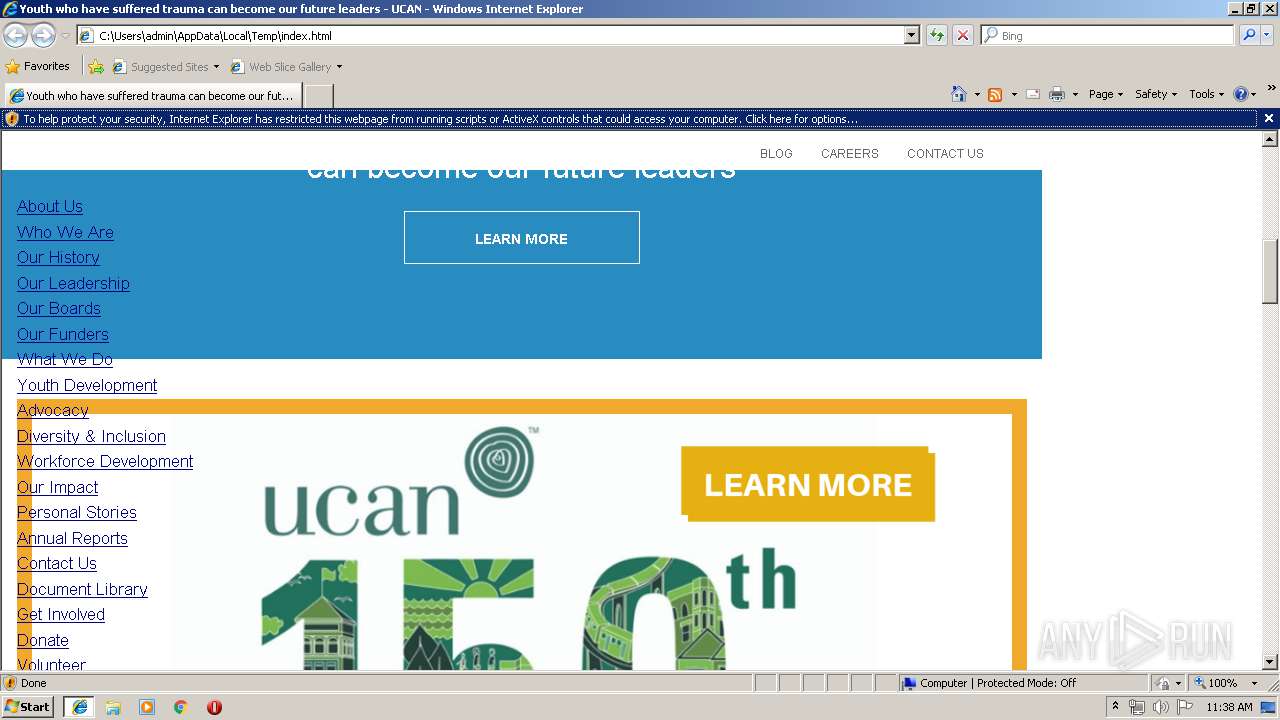Select the Youth who have suffered tab
1280x720 pixels.
coord(152,96)
